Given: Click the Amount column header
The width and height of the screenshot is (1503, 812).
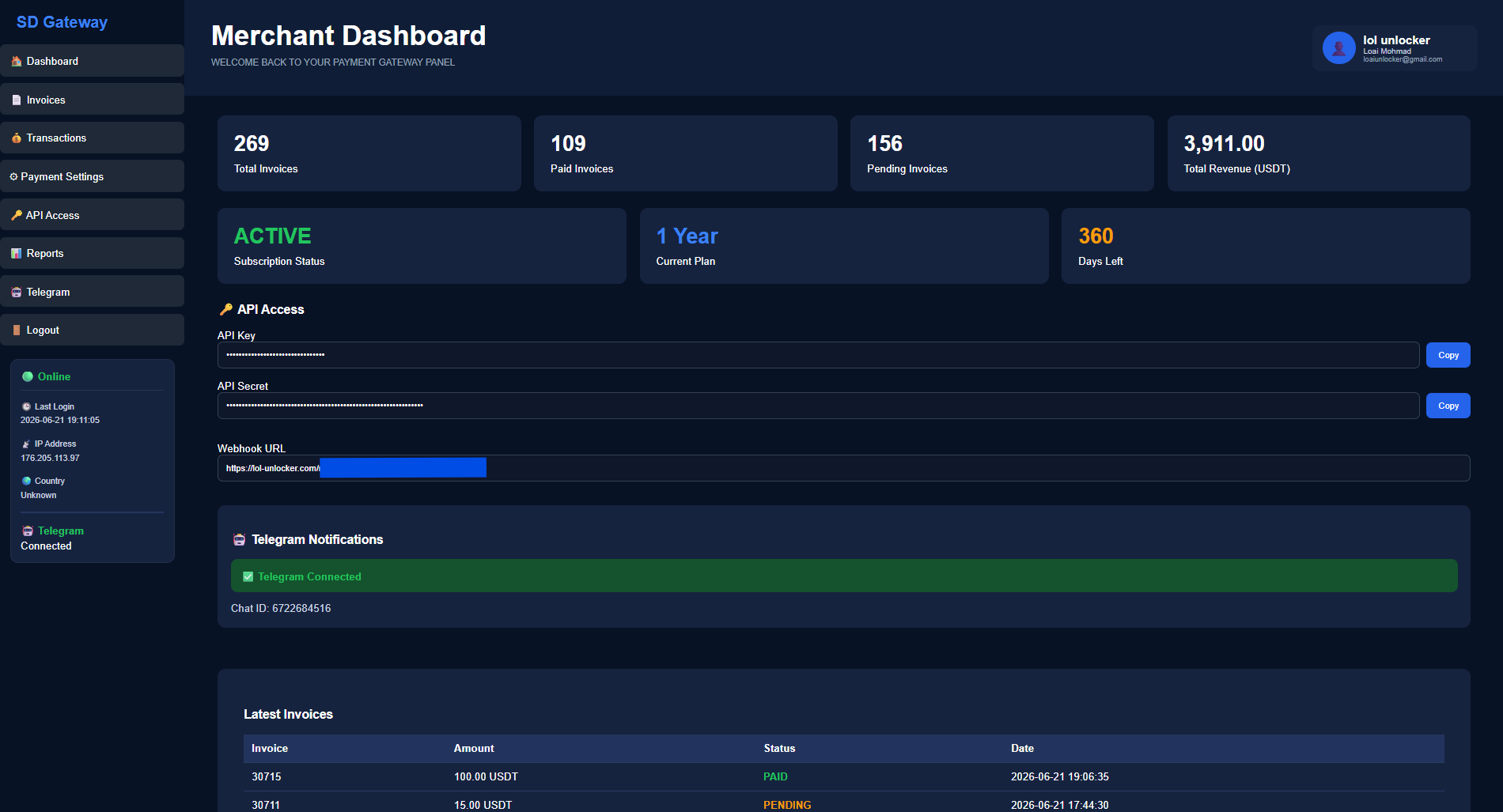Looking at the screenshot, I should point(474,748).
